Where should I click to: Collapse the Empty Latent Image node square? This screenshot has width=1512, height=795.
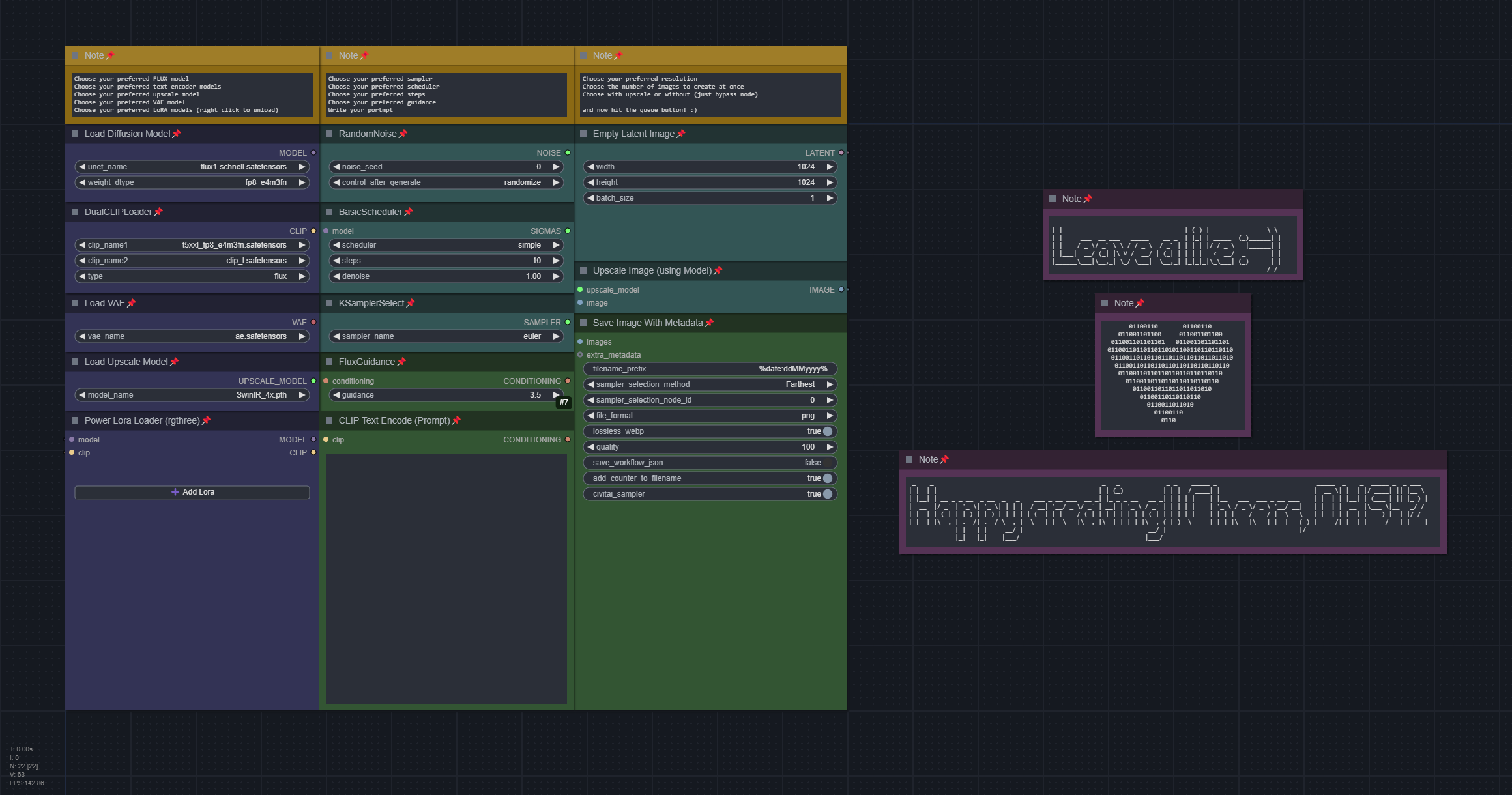[x=583, y=134]
